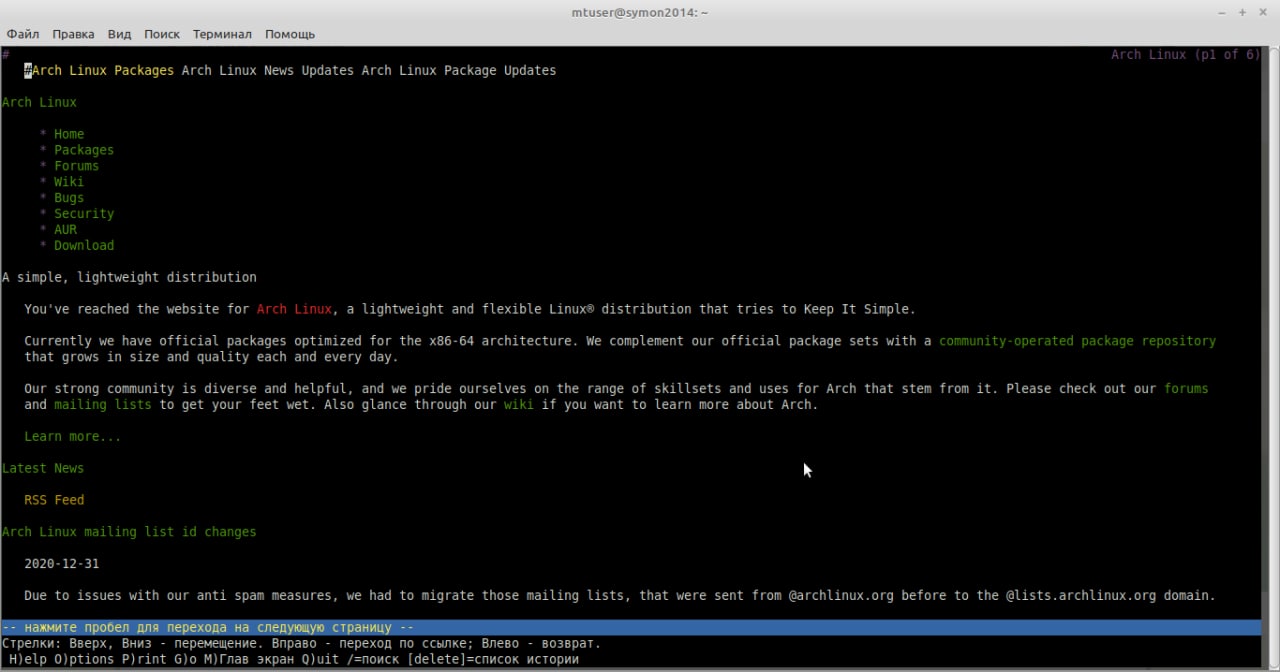Follow the Security link
The height and width of the screenshot is (672, 1280).
[x=84, y=214]
